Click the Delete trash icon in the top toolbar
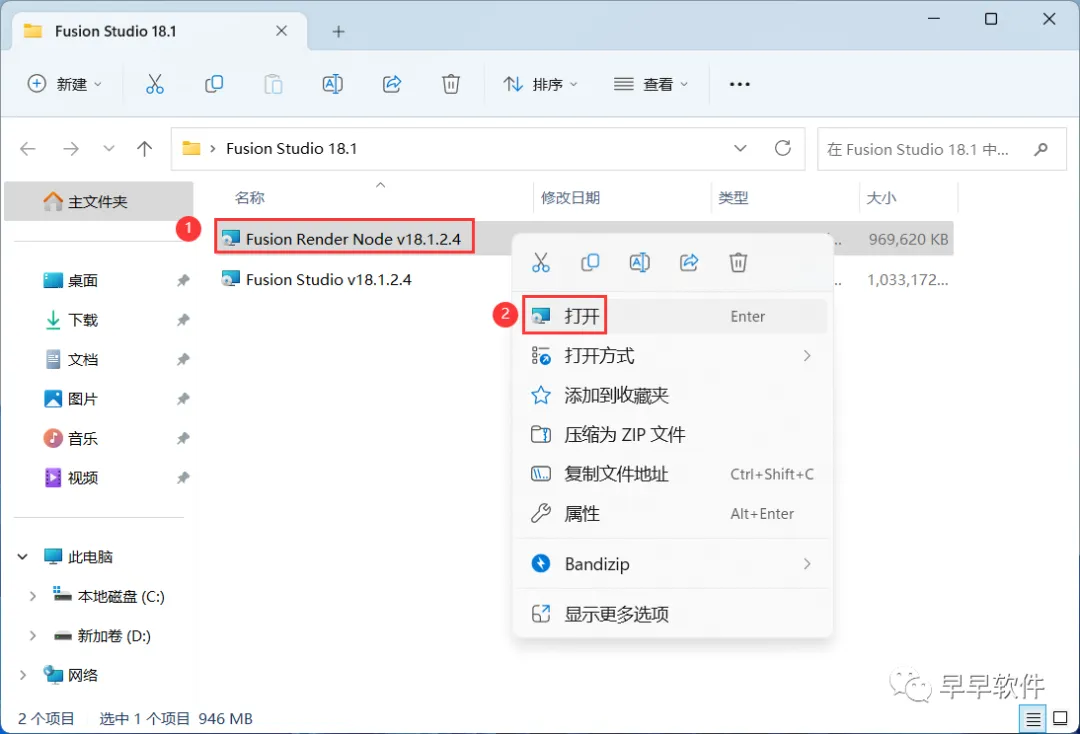 pos(450,84)
